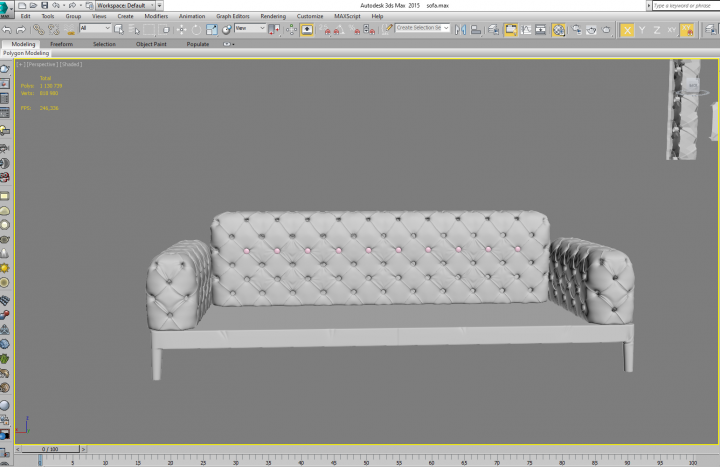The height and width of the screenshot is (467, 720).
Task: Switch to the Populate ribbon tab
Action: pos(198,44)
